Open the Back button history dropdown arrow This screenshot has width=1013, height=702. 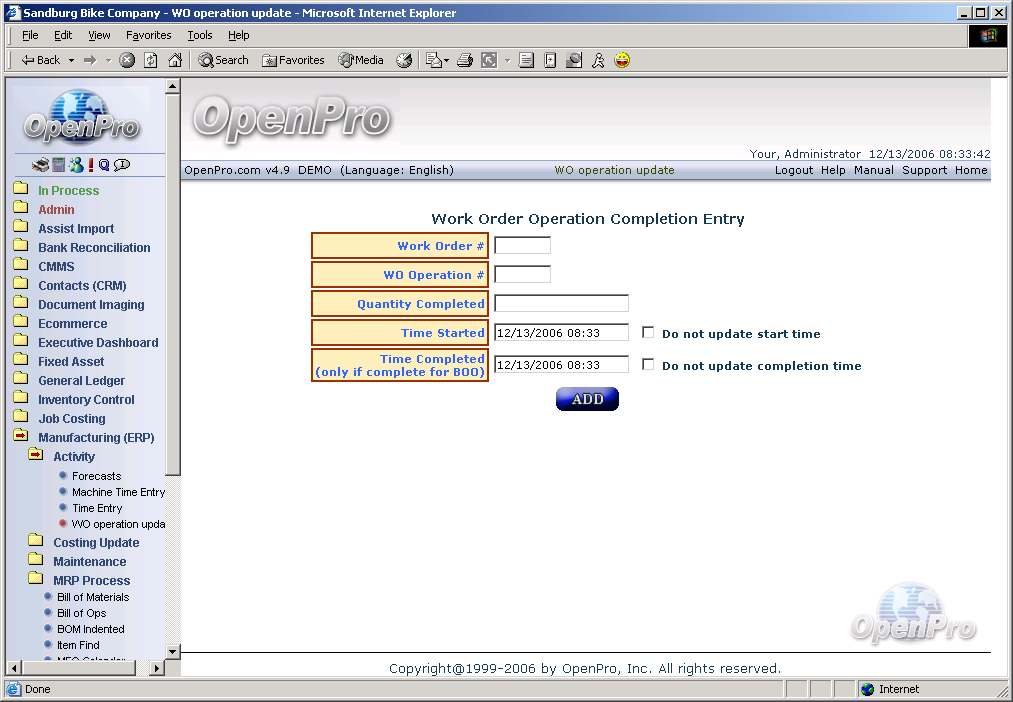click(71, 60)
